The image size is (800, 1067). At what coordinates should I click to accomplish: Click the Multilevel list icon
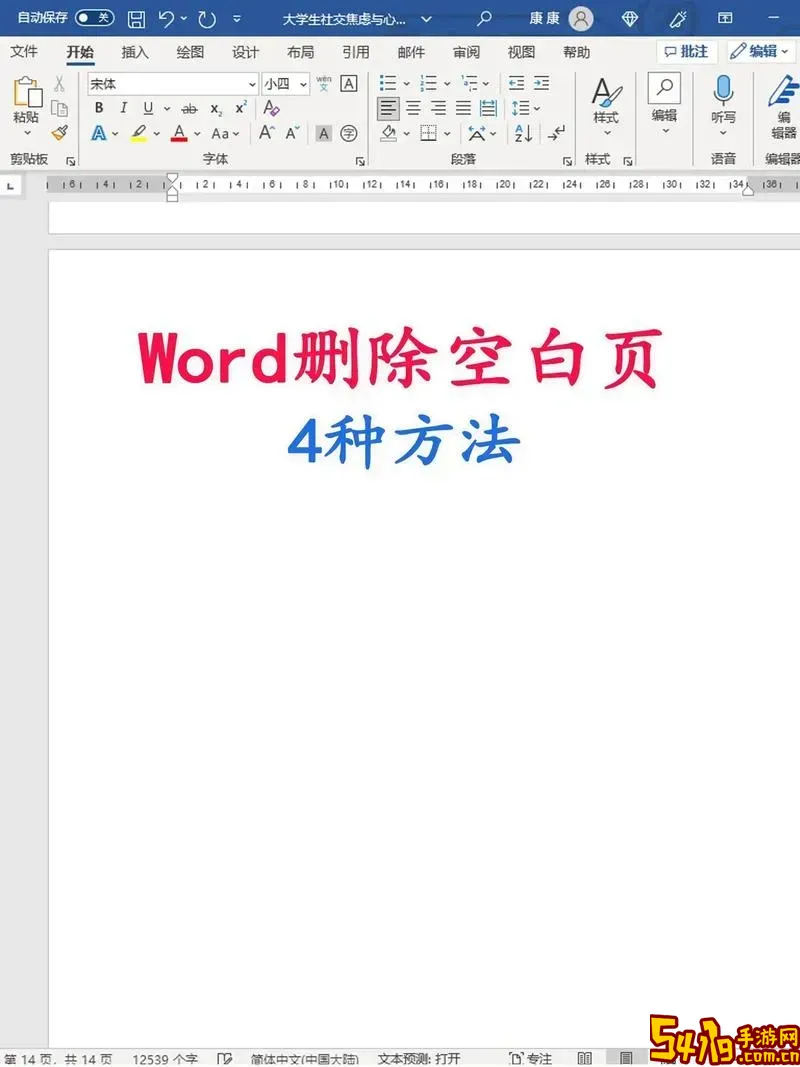coord(469,83)
